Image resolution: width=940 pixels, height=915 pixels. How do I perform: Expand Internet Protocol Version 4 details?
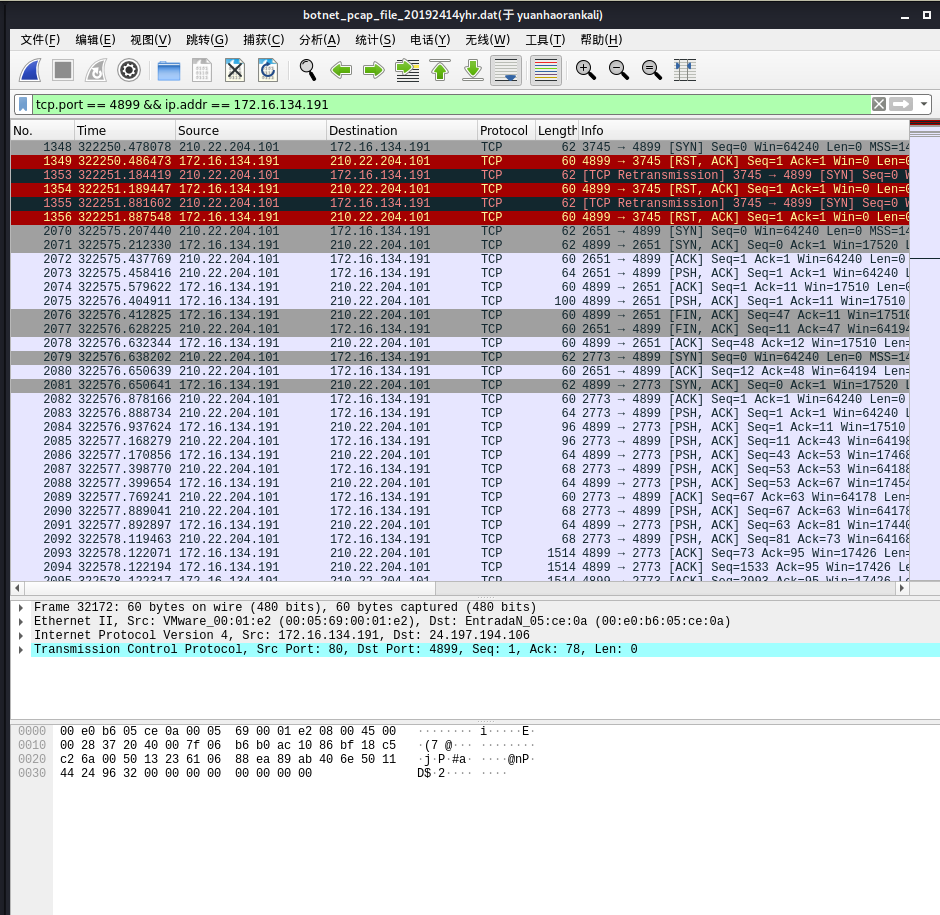point(21,636)
